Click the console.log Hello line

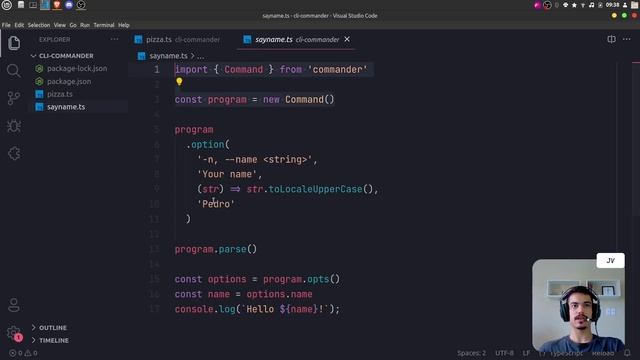[x=257, y=309]
